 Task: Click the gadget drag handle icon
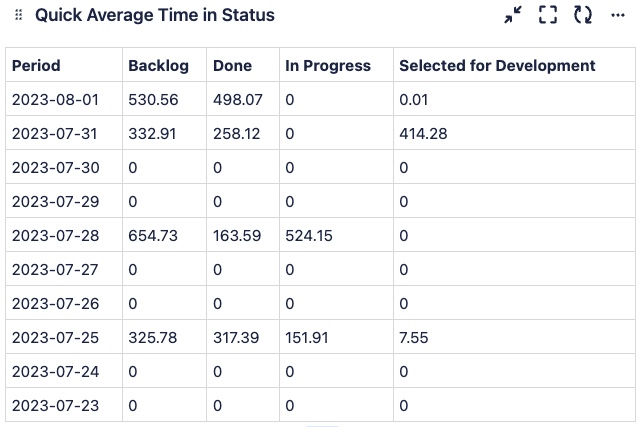pos(18,16)
